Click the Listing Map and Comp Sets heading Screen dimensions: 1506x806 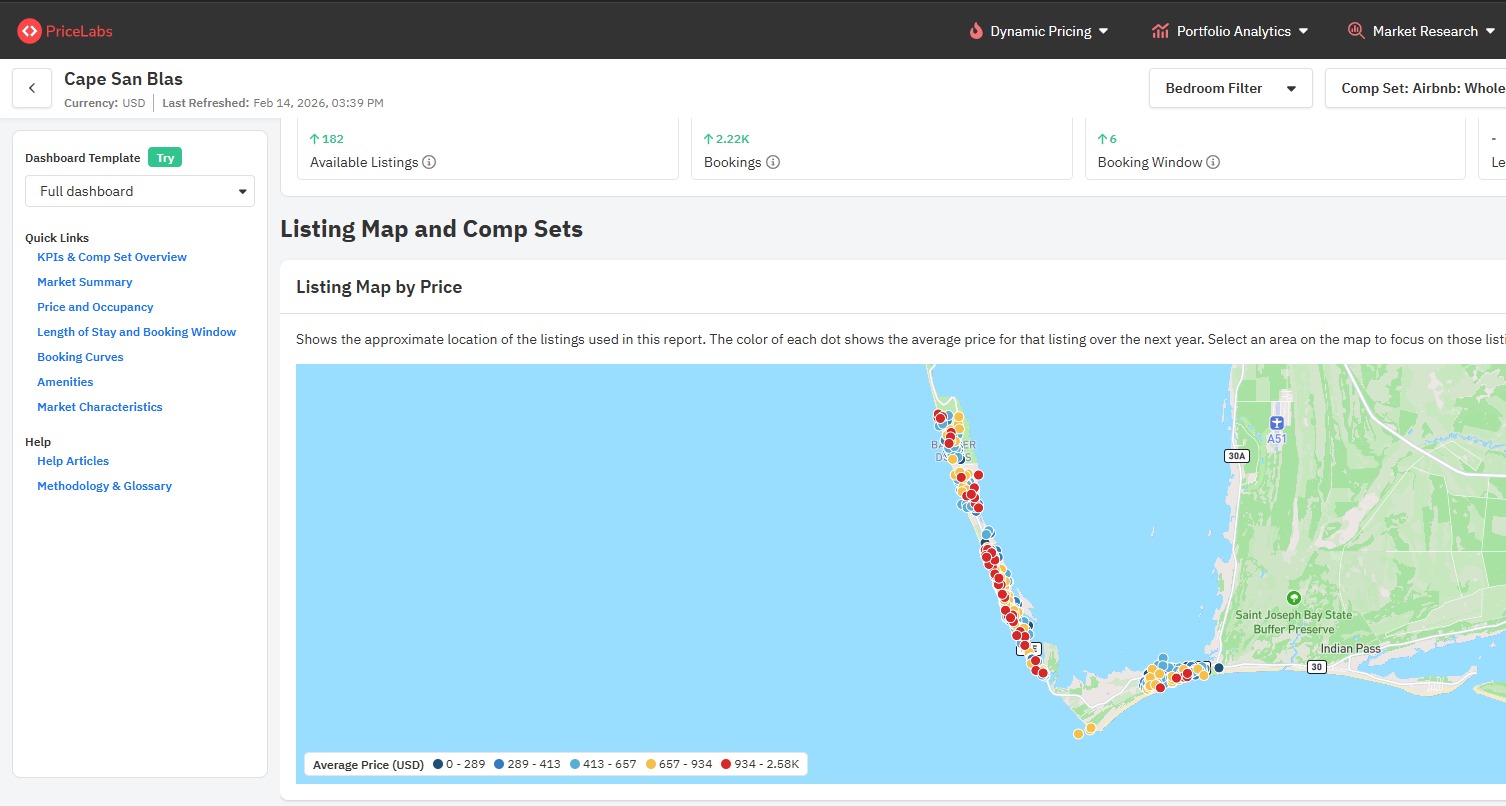(431, 229)
